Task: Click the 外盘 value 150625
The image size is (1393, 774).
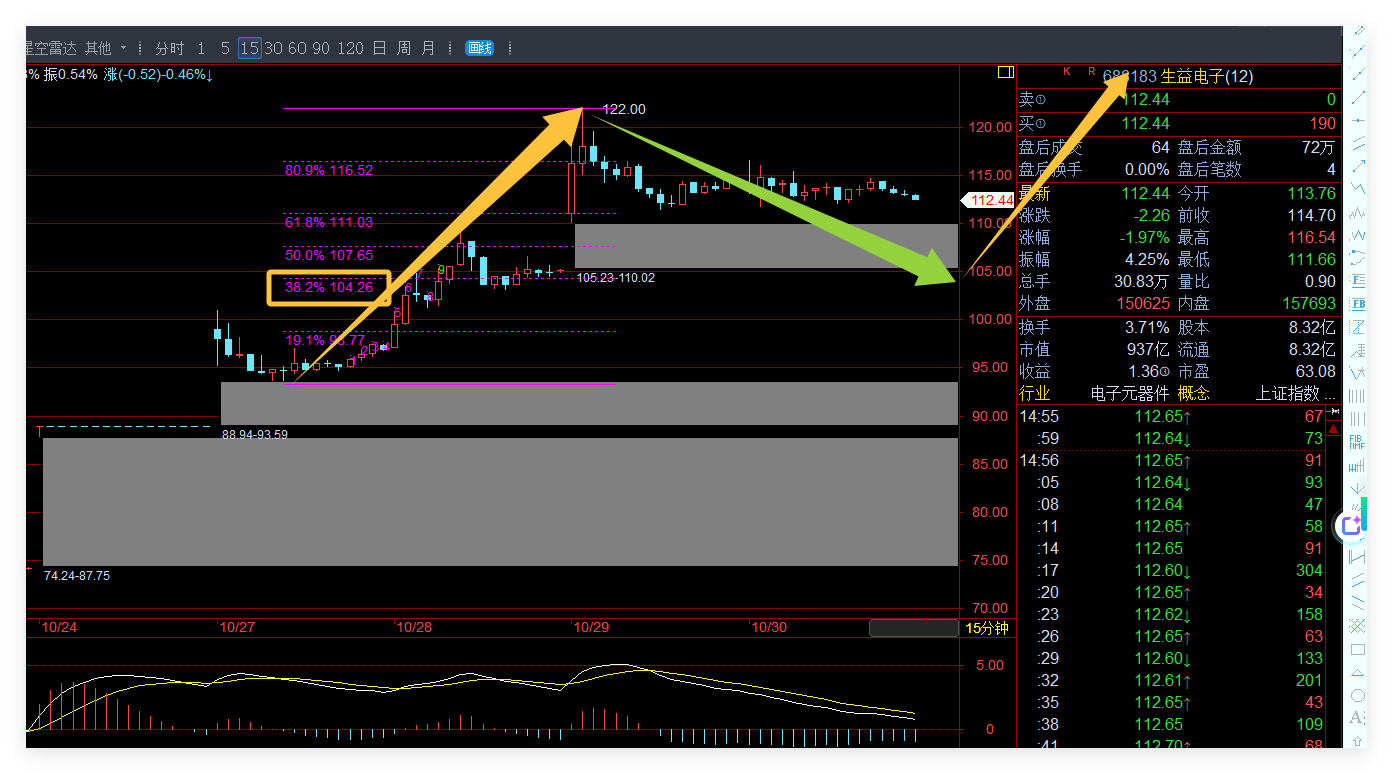Action: [x=1142, y=303]
